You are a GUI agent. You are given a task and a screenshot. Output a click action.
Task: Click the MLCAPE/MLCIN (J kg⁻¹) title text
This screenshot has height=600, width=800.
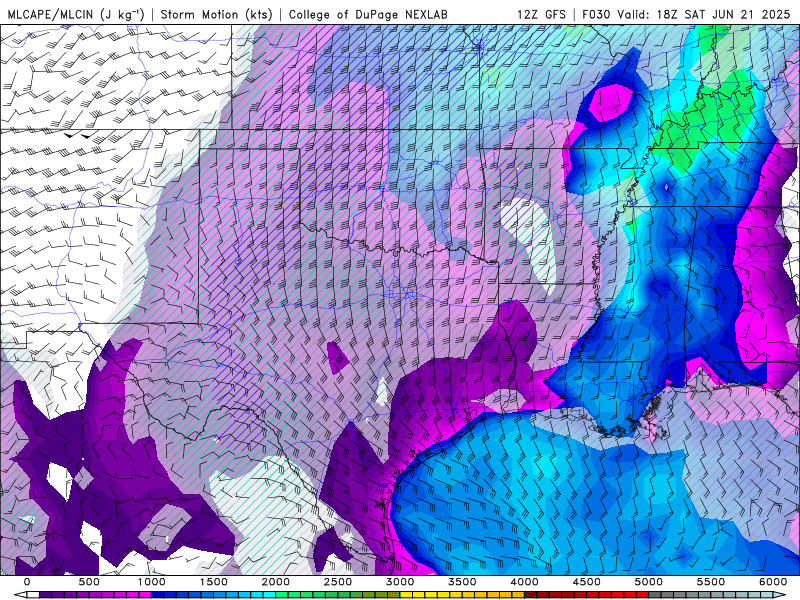pos(76,14)
